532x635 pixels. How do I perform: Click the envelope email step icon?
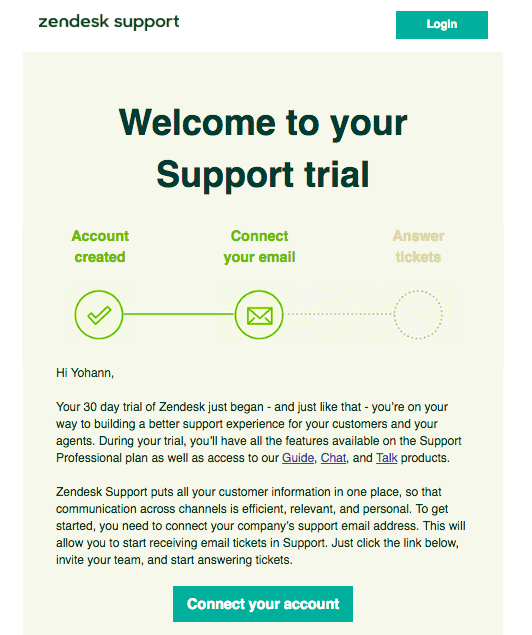pos(259,315)
